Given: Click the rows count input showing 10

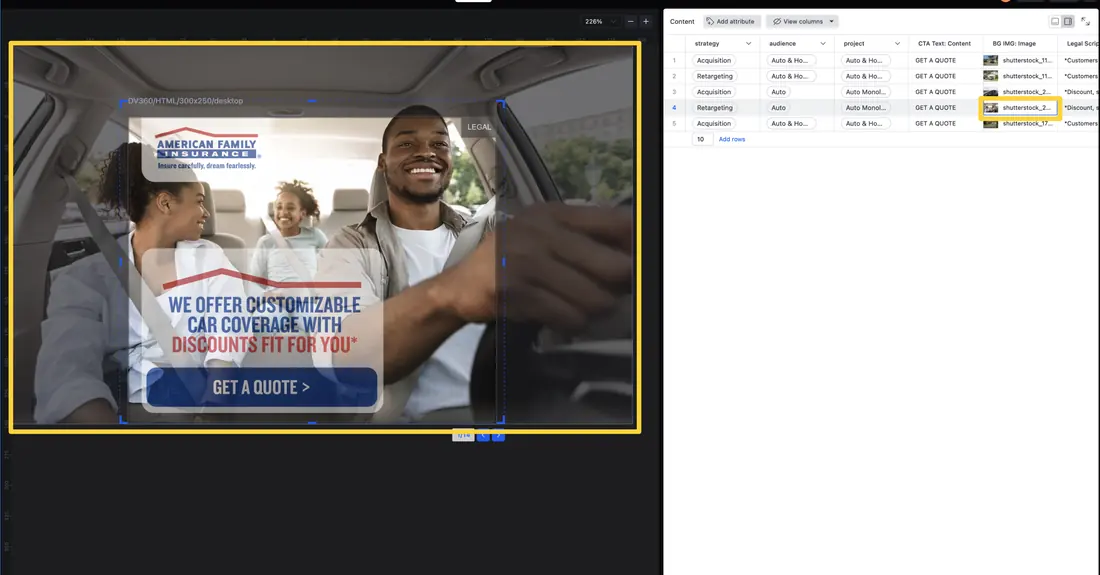Looking at the screenshot, I should (x=702, y=139).
